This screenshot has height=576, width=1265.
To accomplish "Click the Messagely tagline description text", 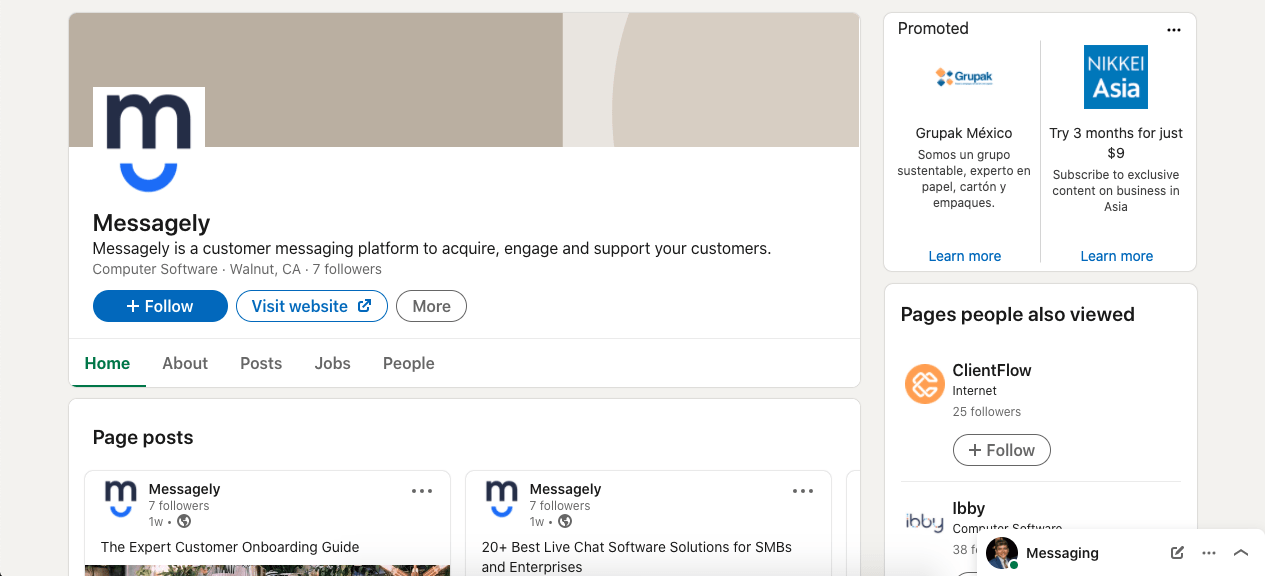I will (x=432, y=248).
